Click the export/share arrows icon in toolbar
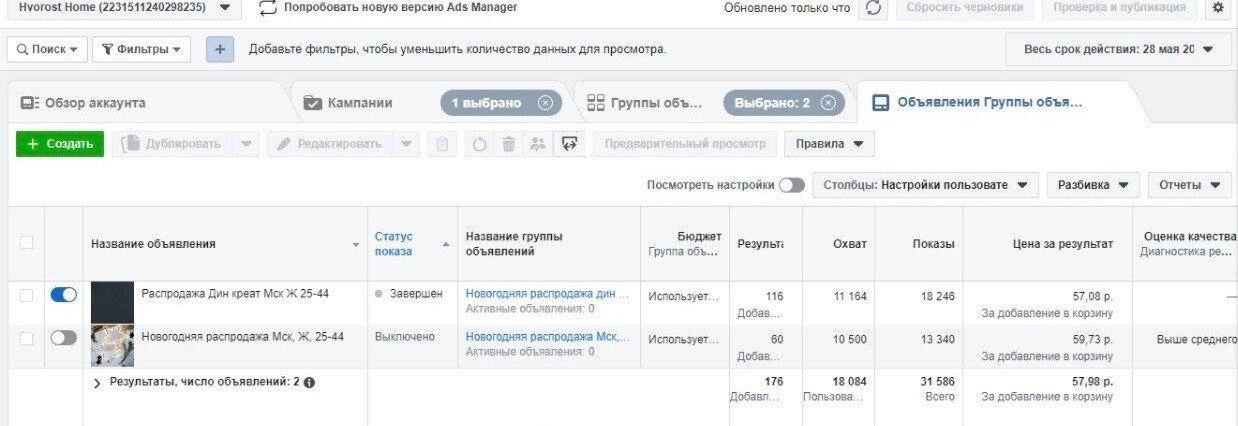Viewport: 1238px width, 426px height. [570, 144]
